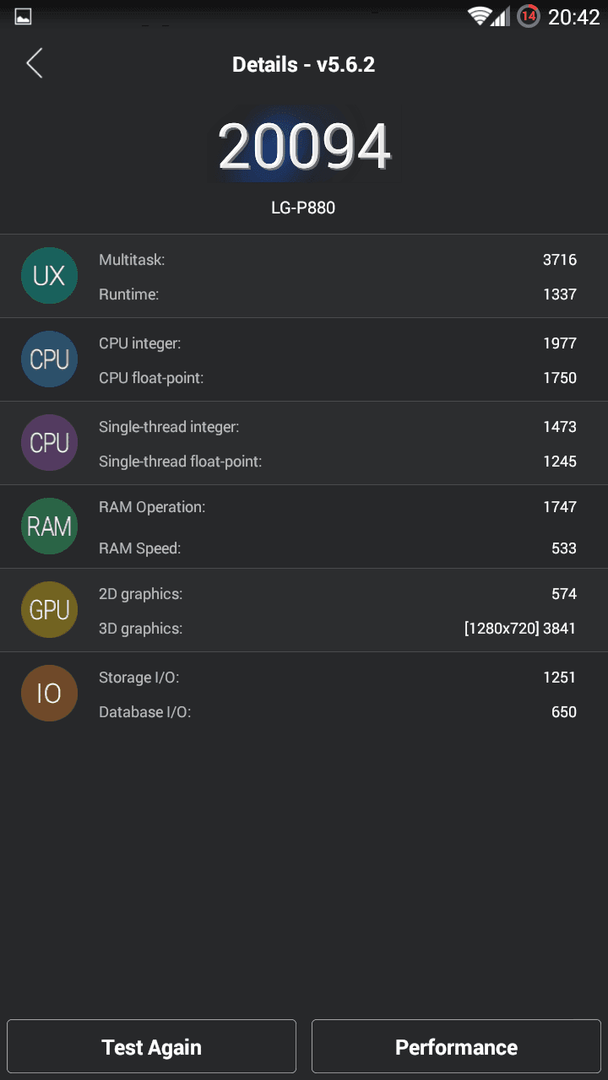Select the Multitask score row
Viewport: 608px width, 1080px height.
[337, 260]
